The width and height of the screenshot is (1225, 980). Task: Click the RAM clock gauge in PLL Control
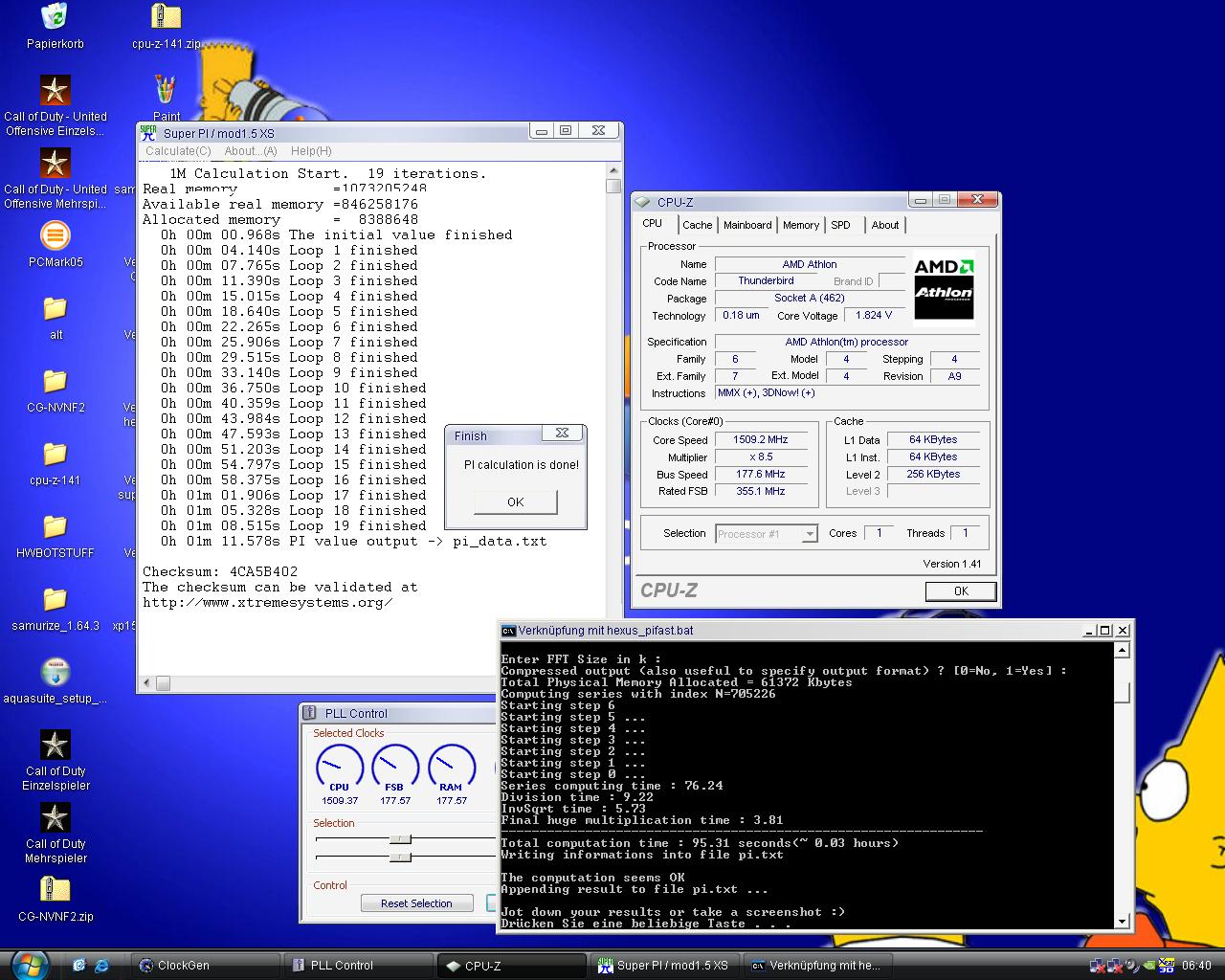point(452,768)
